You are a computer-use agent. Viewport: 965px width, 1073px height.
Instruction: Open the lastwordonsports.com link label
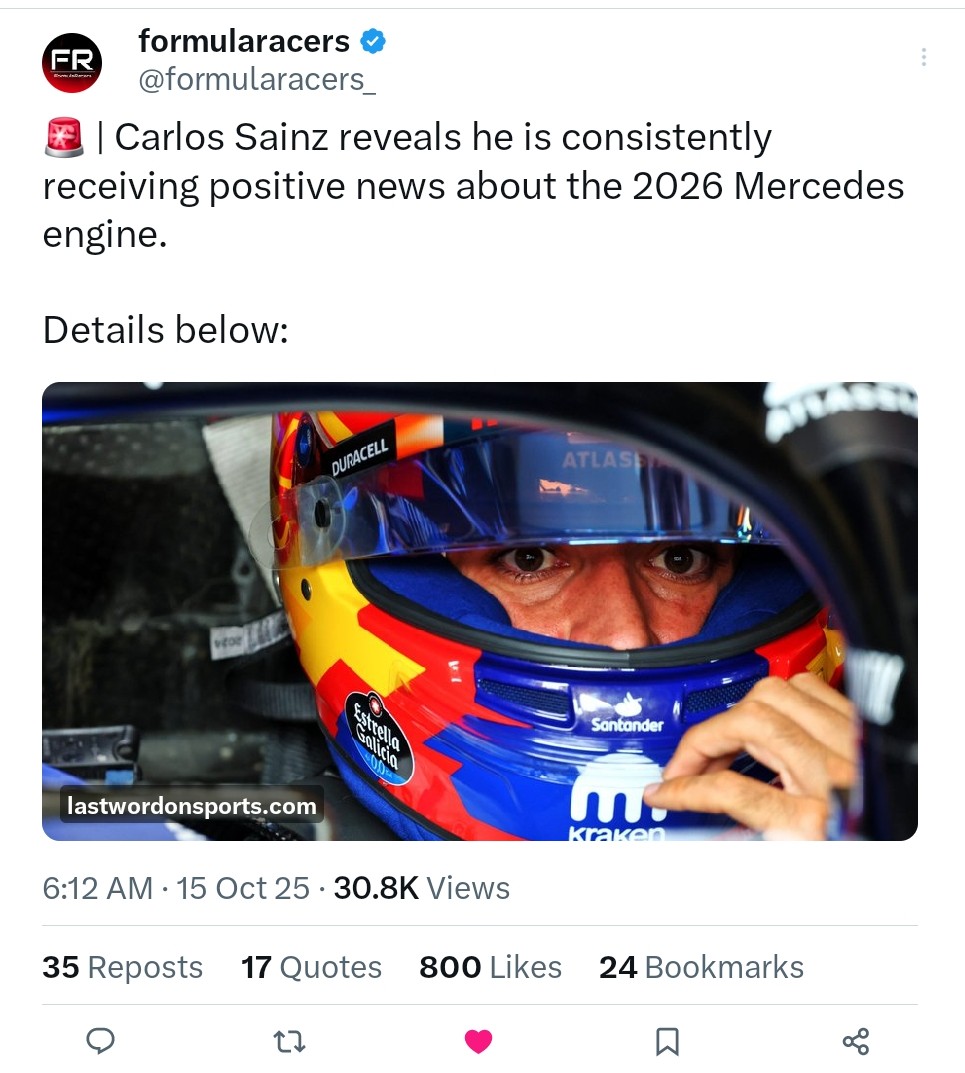pyautogui.click(x=191, y=805)
